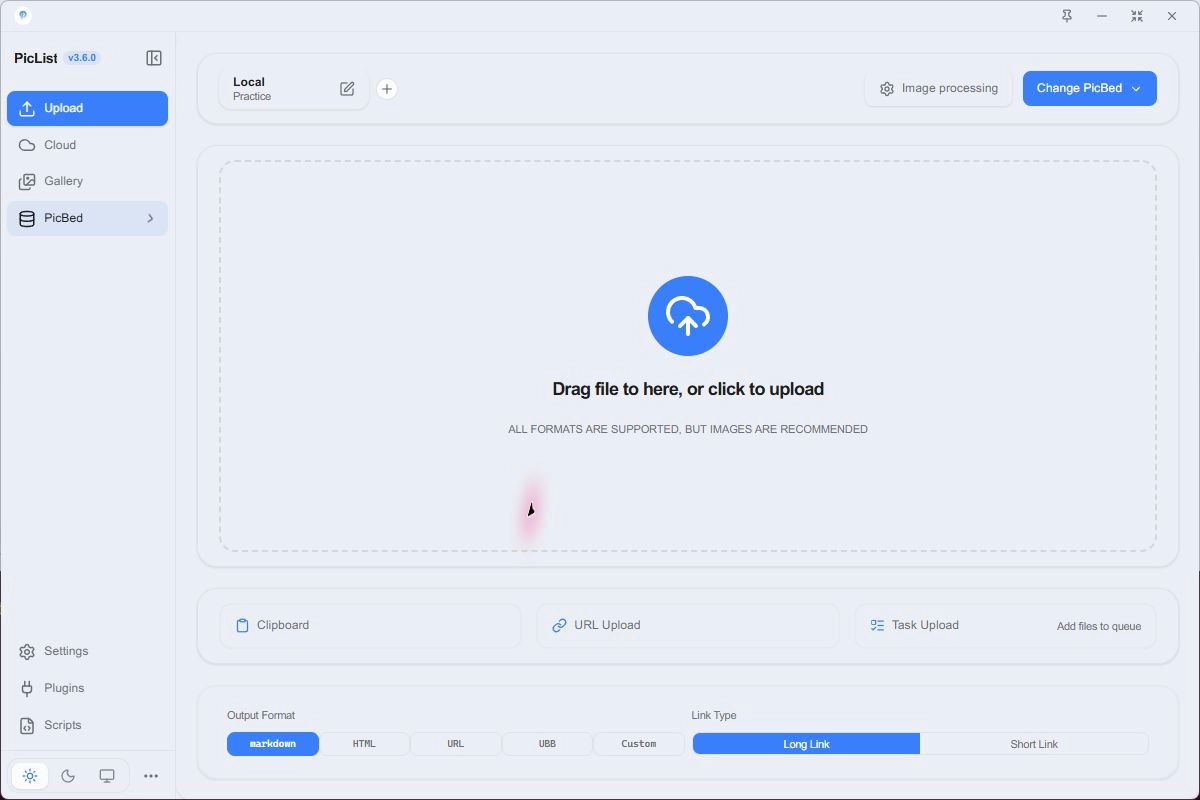This screenshot has width=1200, height=800.
Task: Open Image processing settings
Action: point(938,88)
